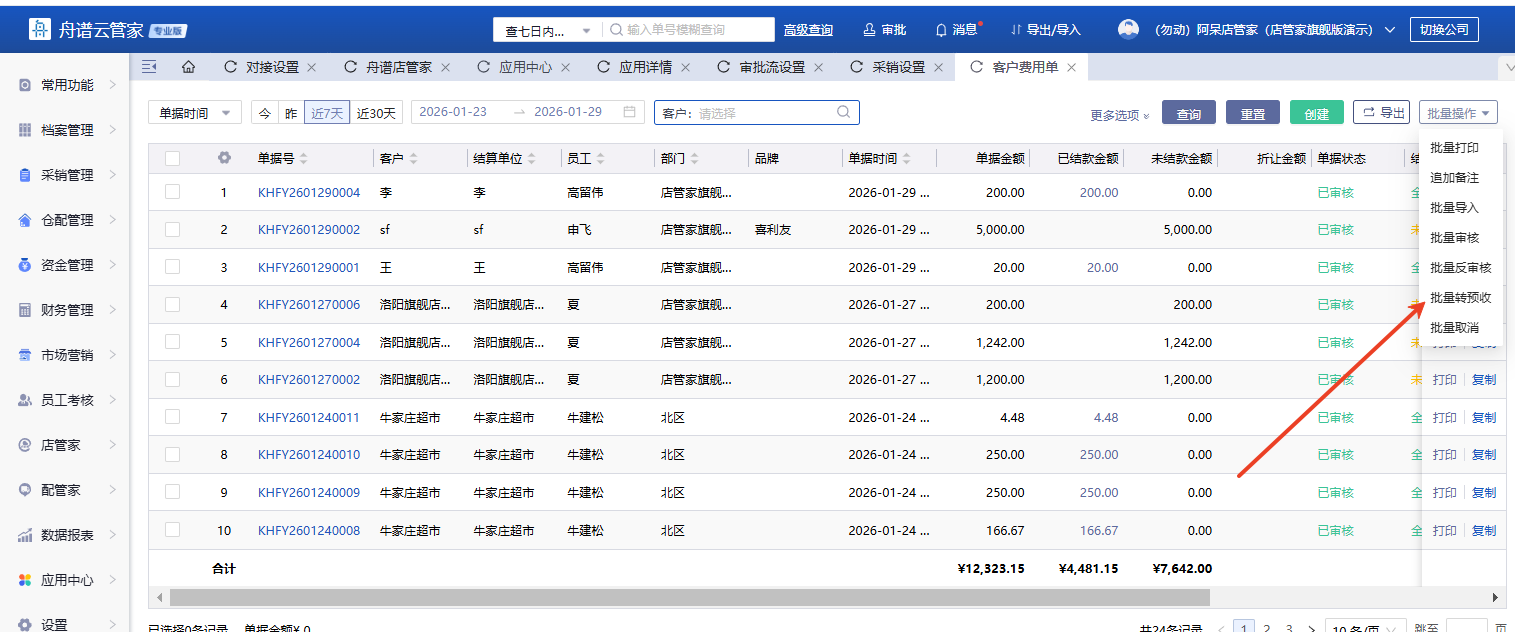Toggle the select-all header checkbox
1515x632 pixels.
[173, 158]
